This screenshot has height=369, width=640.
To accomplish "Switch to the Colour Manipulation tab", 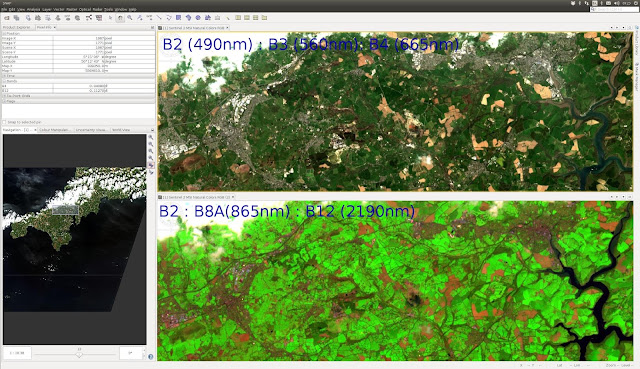I will pos(55,130).
